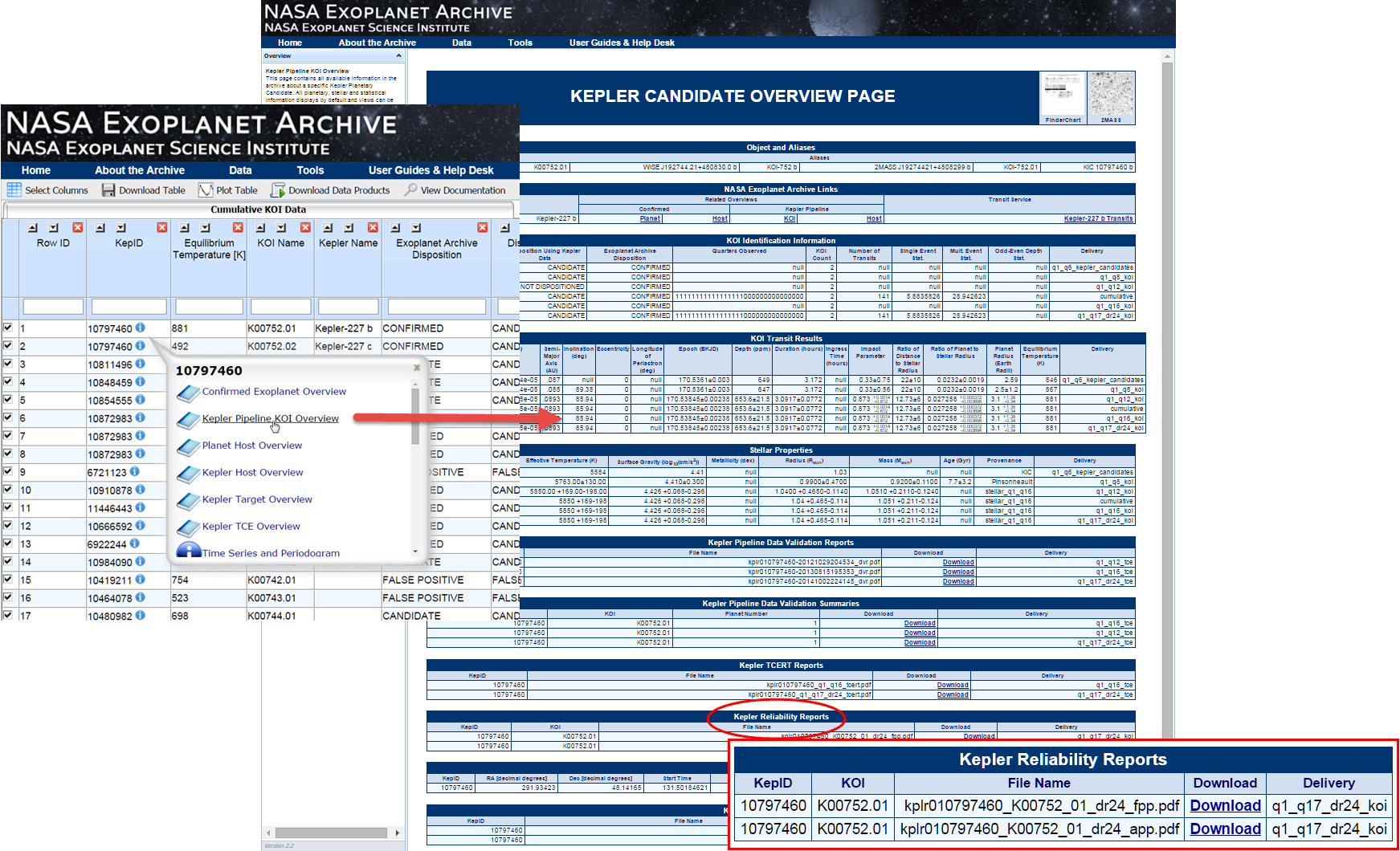The width and height of the screenshot is (1400, 851).
Task: Uncheck the checkbox for row 10
Action: 8,489
